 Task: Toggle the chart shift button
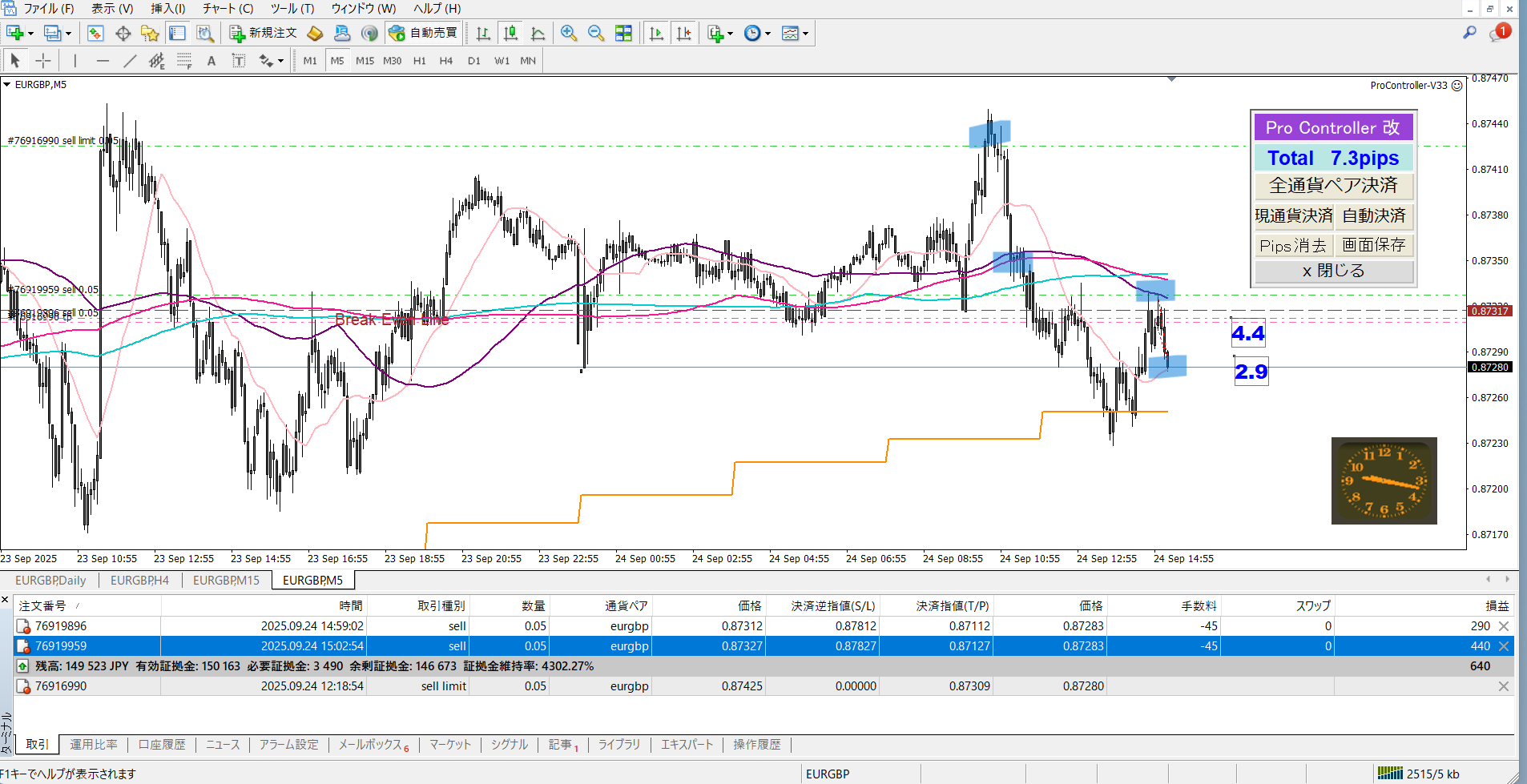tap(683, 33)
